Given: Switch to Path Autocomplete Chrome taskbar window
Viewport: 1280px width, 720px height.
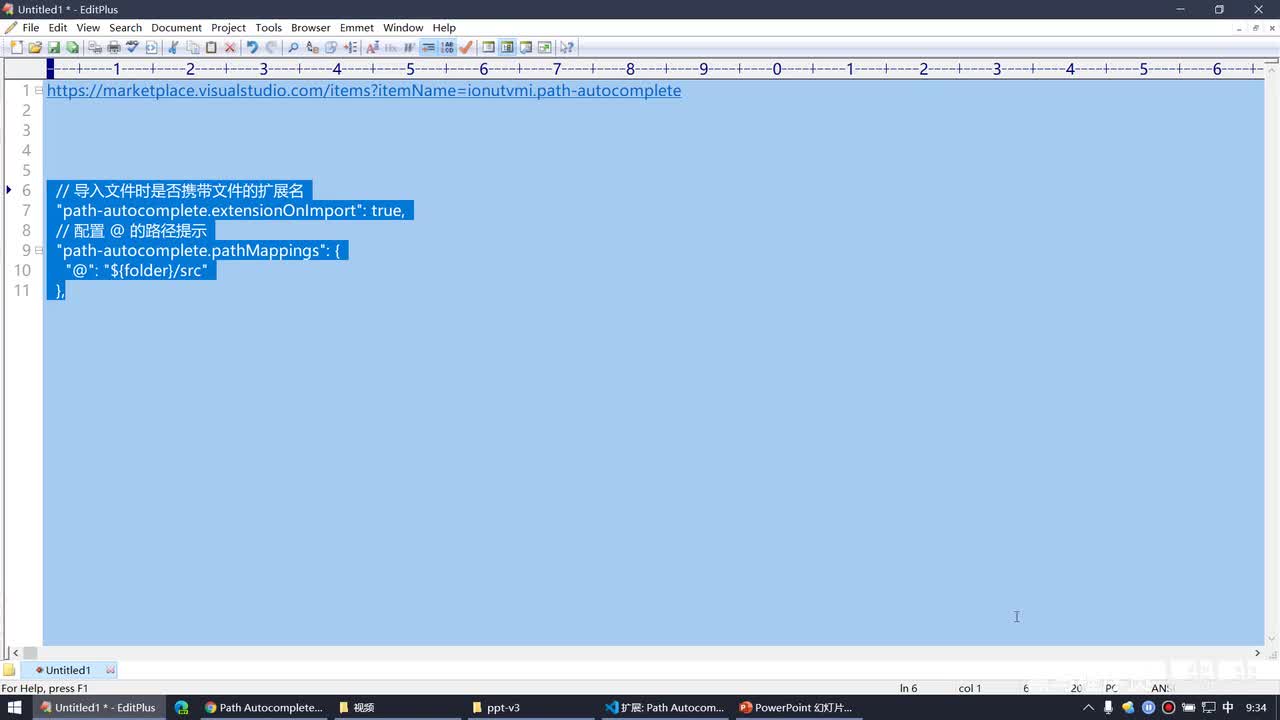Looking at the screenshot, I should [x=264, y=707].
